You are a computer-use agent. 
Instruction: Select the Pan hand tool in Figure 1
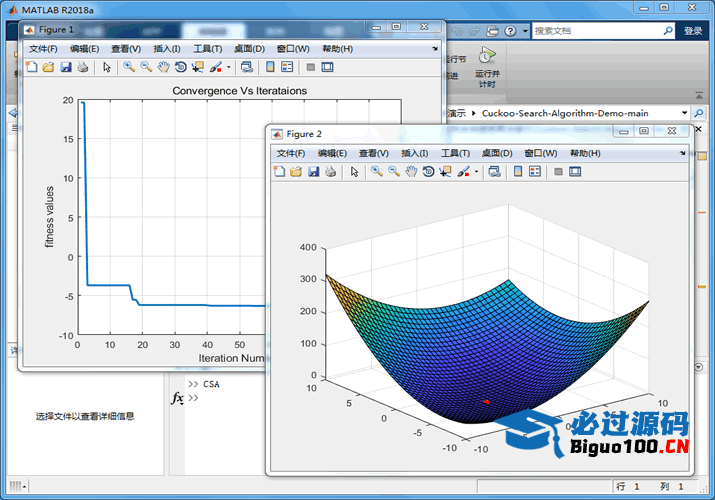point(163,67)
